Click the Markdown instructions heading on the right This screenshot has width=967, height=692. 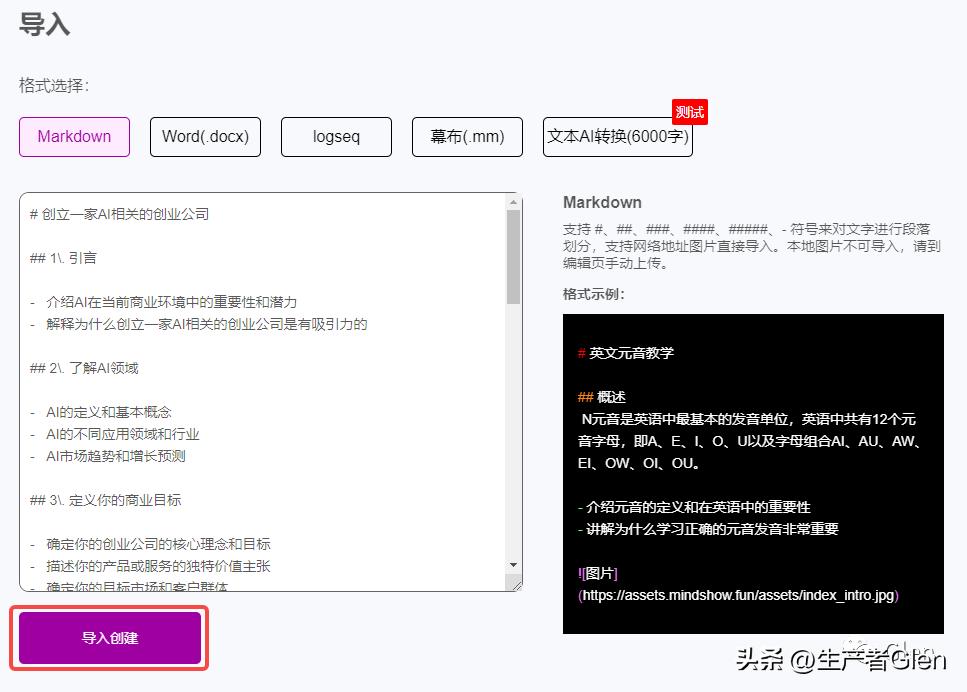[x=602, y=202]
